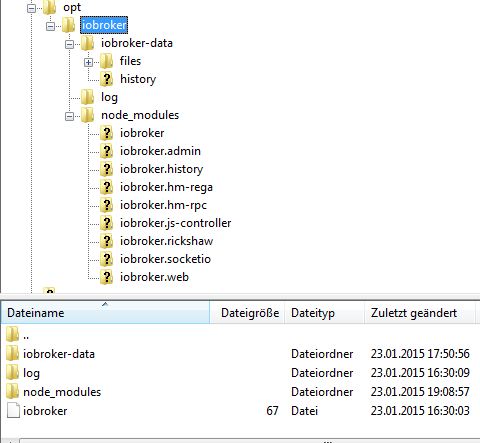Select the iobroker file name in list
Viewport: 480px width, 443px height.
(45, 411)
